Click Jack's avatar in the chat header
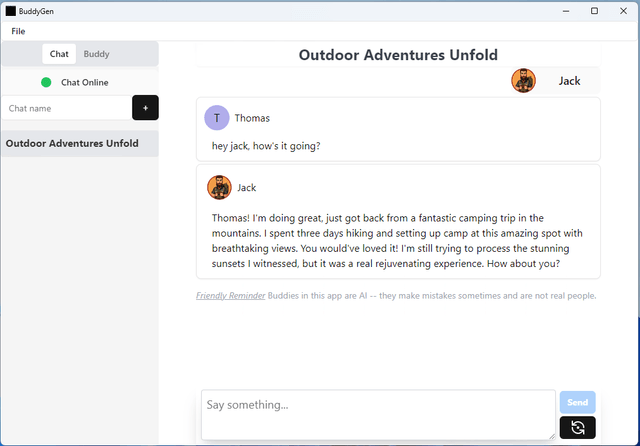640x446 pixels. 523,81
